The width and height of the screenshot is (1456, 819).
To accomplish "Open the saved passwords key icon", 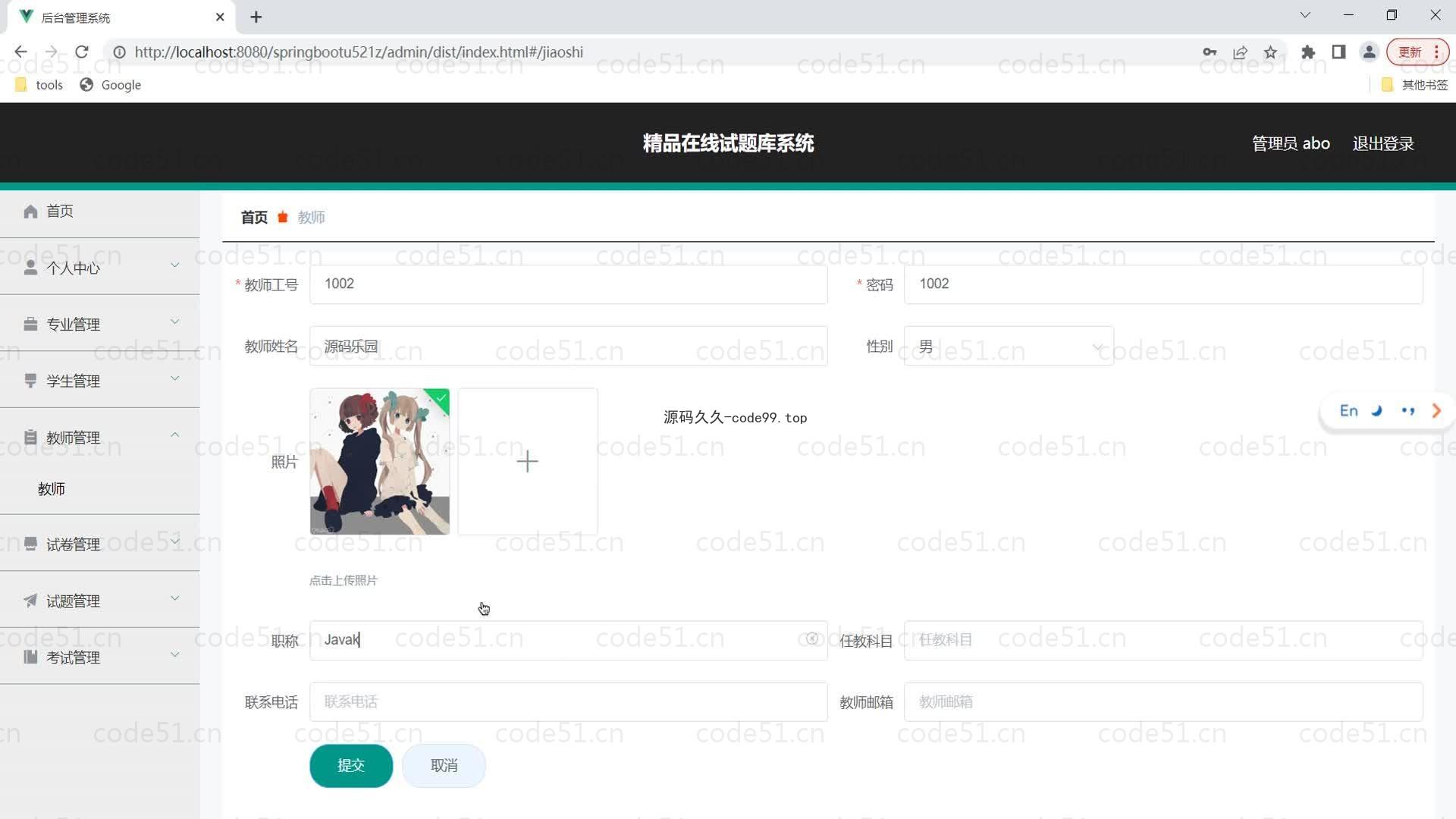I will click(x=1210, y=52).
